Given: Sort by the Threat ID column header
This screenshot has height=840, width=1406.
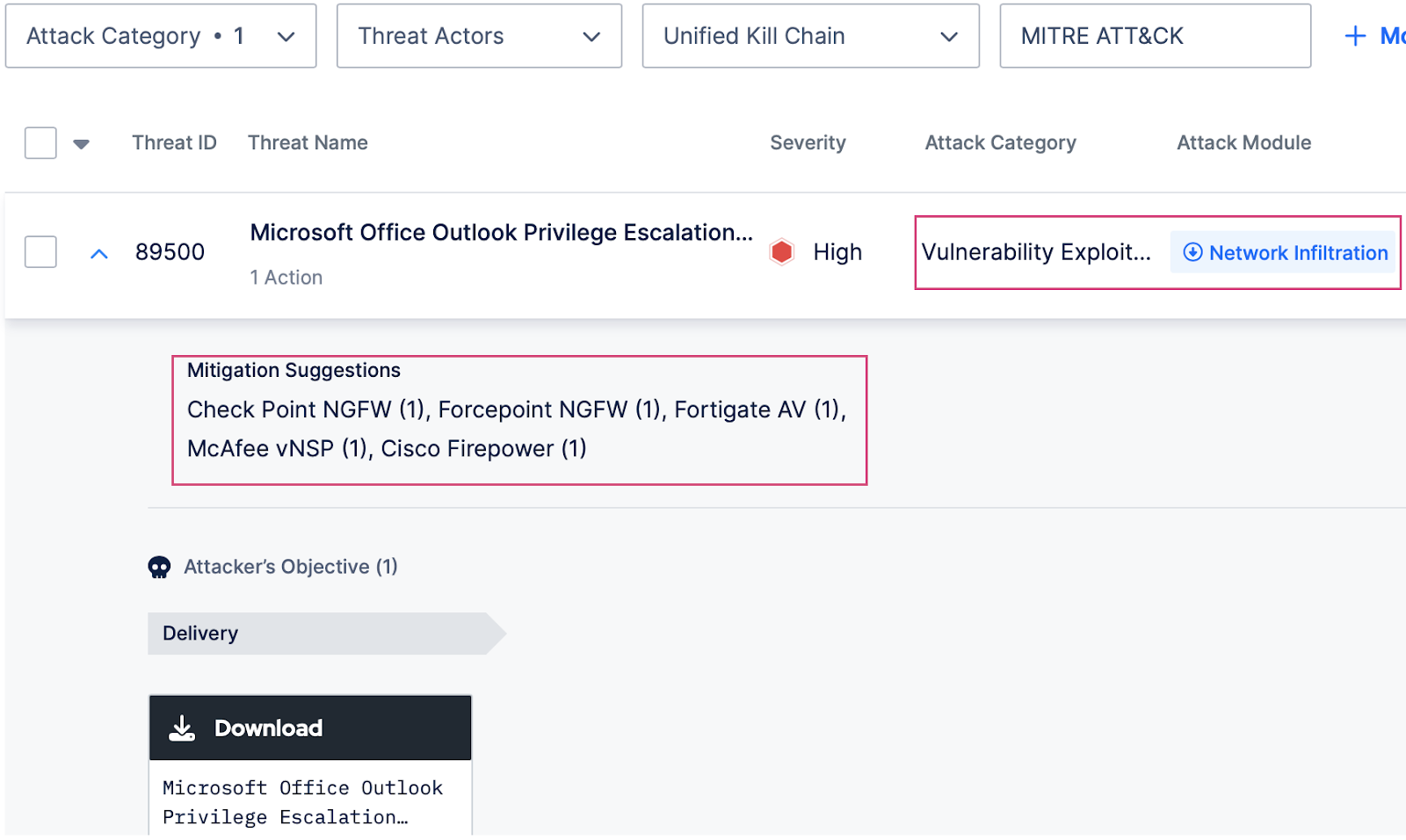Looking at the screenshot, I should coord(174,143).
